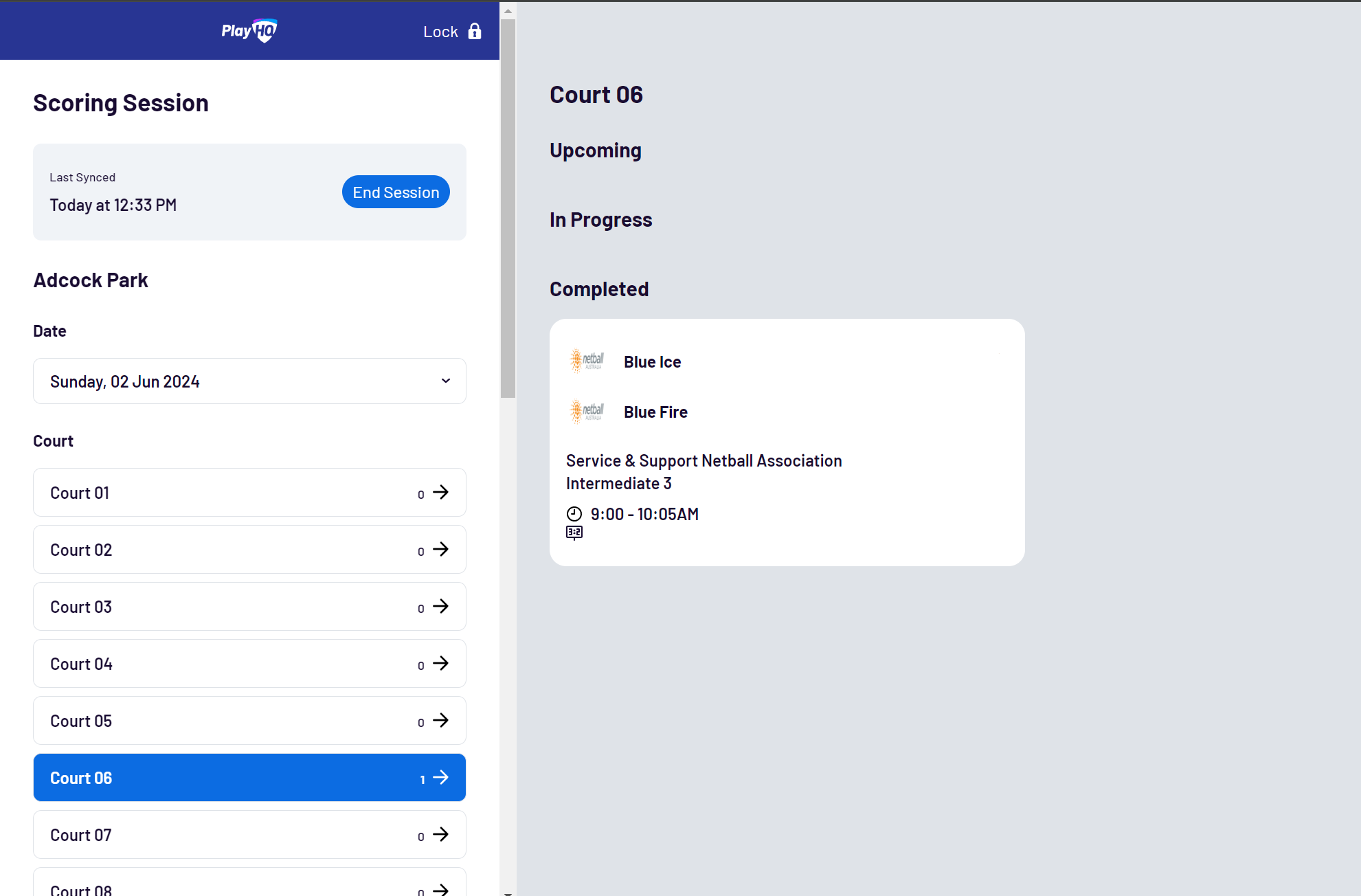Open the date dropdown showing Sunday, 02 Jun 2024
1361x896 pixels.
coord(249,381)
